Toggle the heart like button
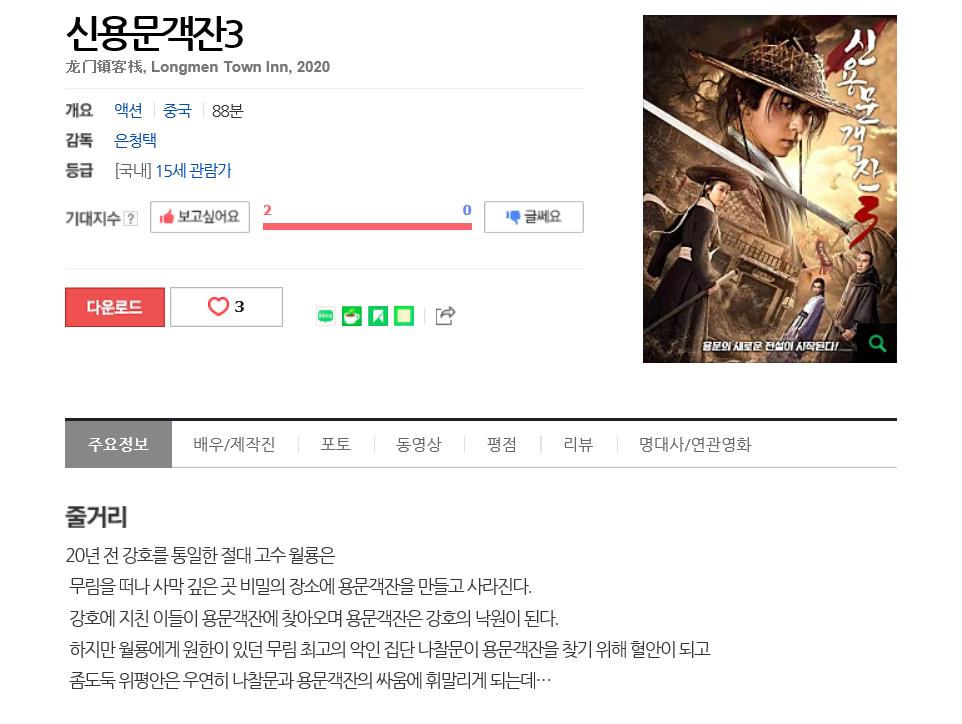 (226, 307)
